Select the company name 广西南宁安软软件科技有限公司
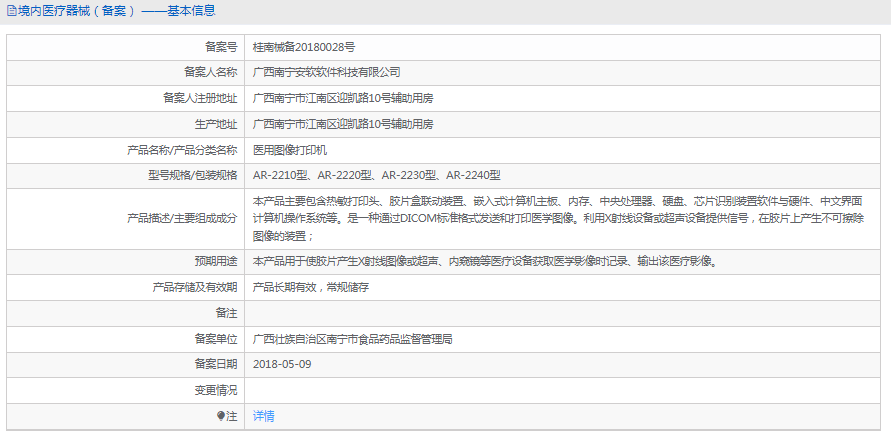The image size is (891, 439). click(x=327, y=72)
